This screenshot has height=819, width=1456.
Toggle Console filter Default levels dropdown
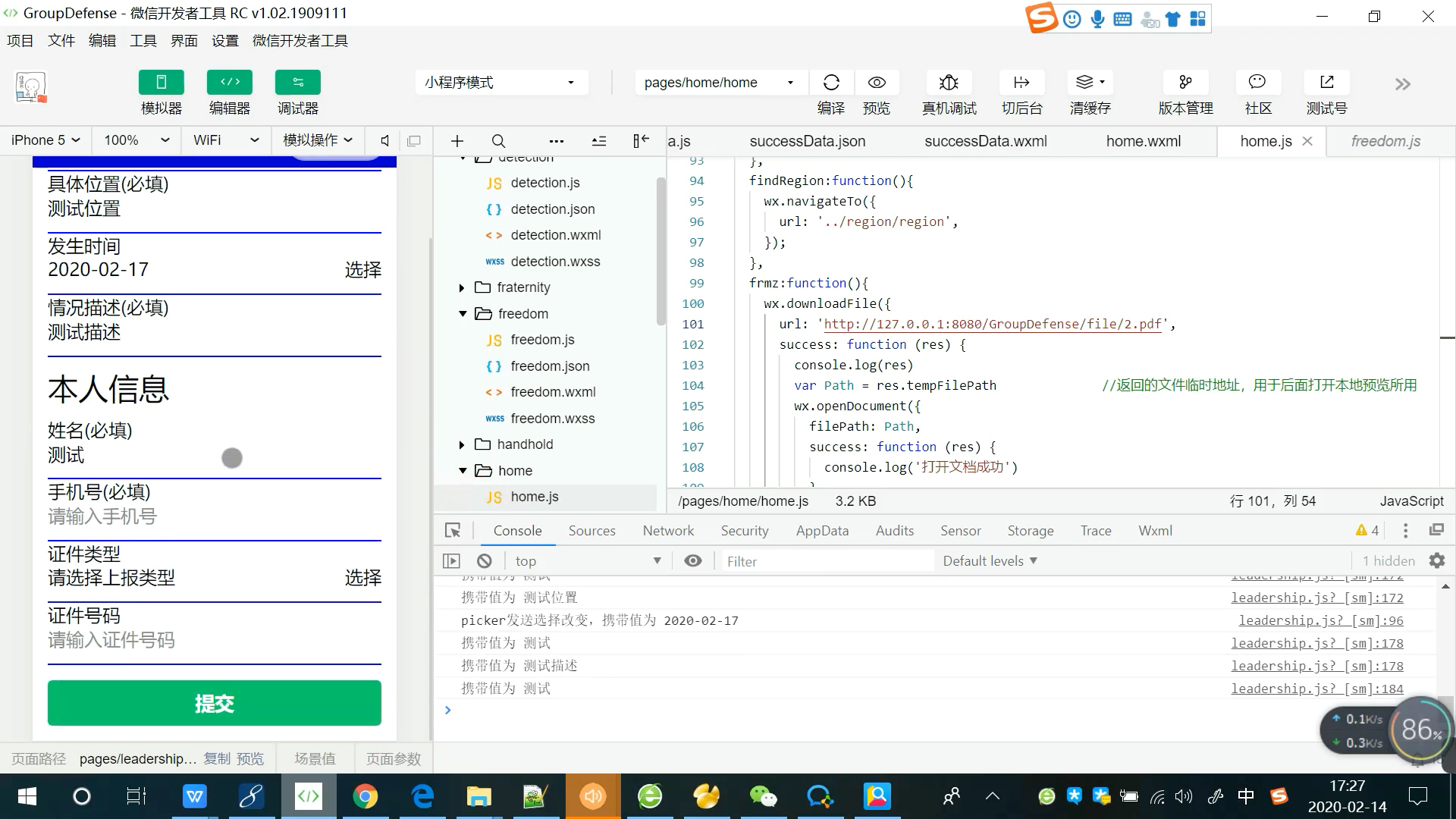click(991, 561)
